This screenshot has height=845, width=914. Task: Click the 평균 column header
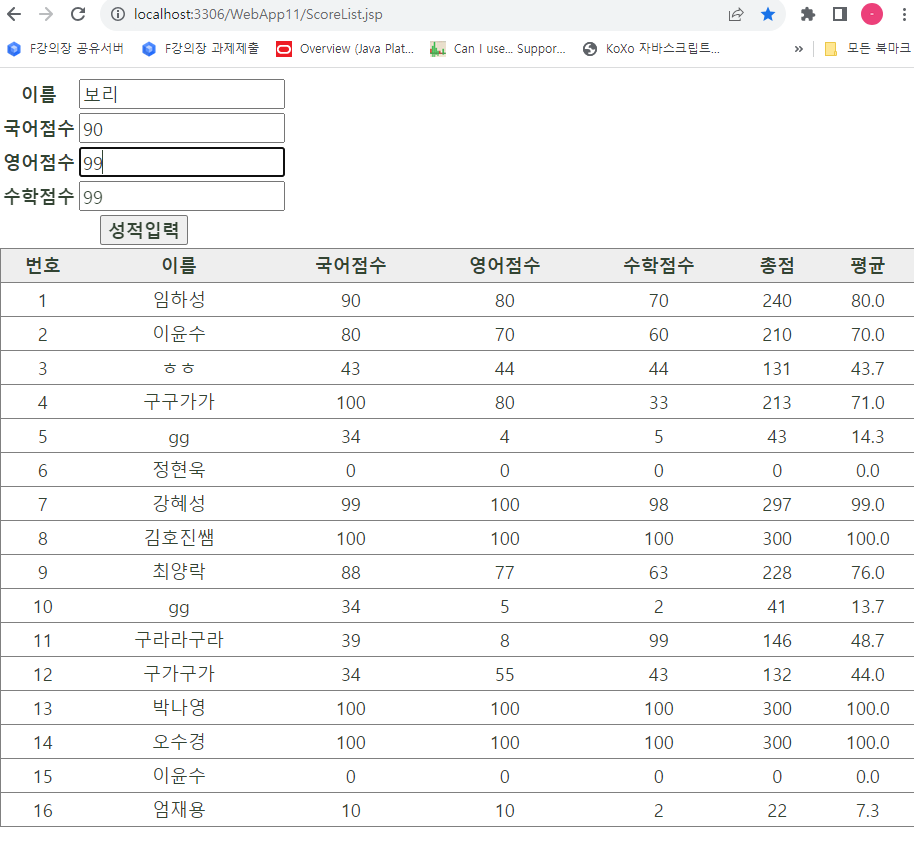(x=867, y=266)
